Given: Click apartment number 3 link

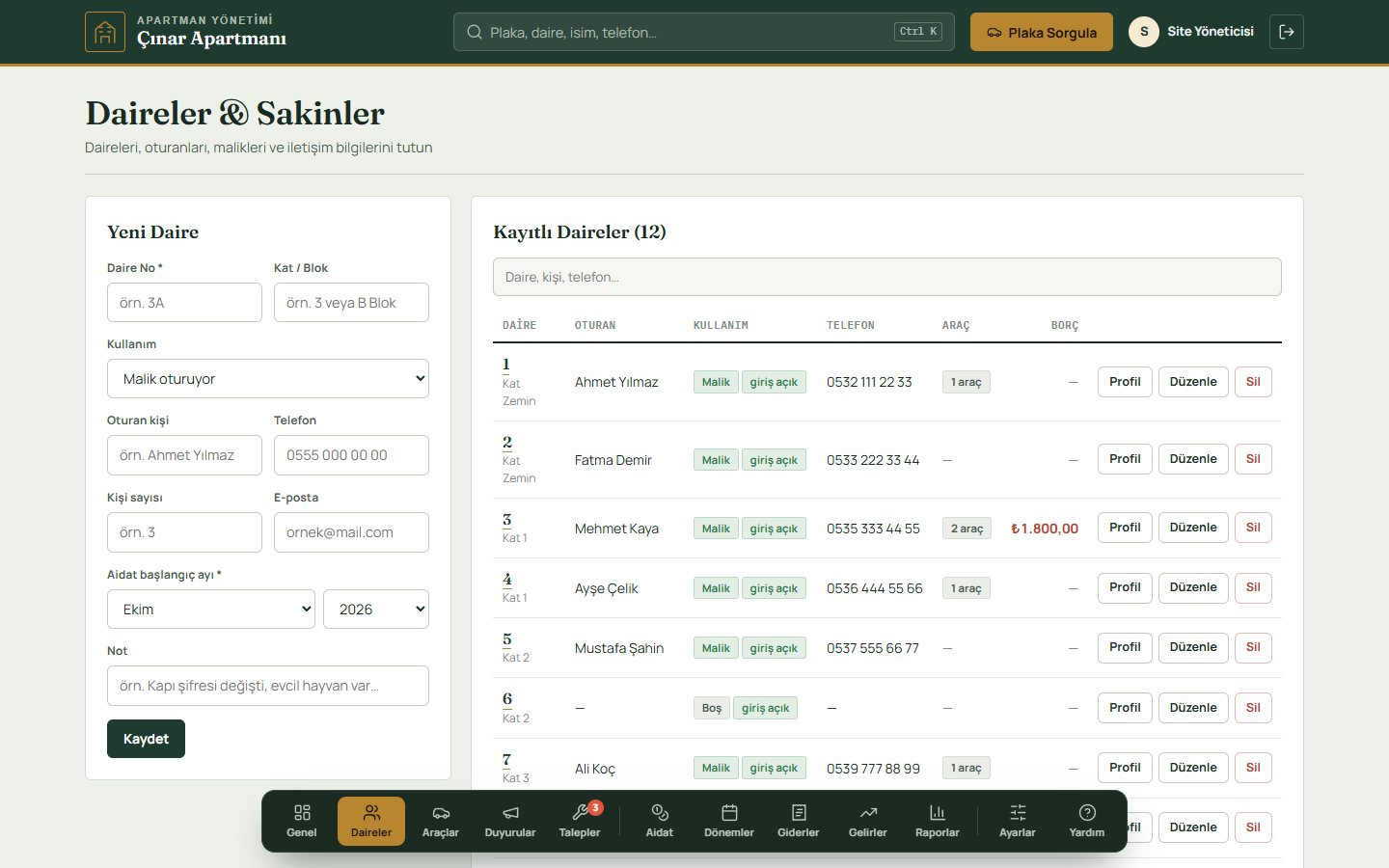Looking at the screenshot, I should [x=507, y=520].
